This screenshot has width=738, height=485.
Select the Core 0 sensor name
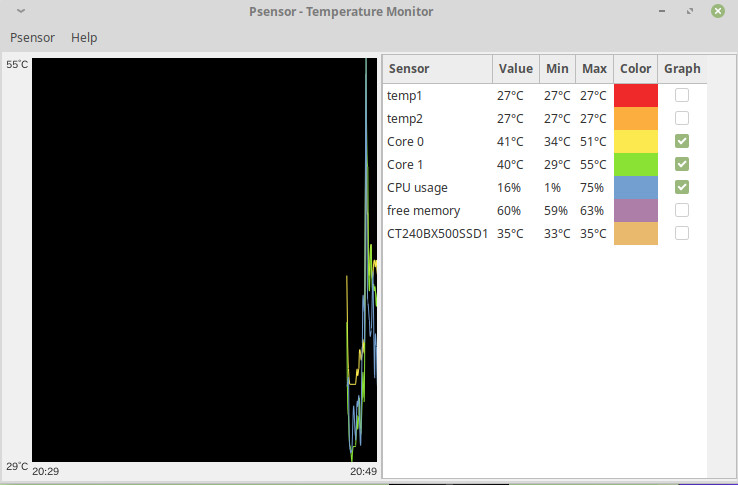click(x=405, y=142)
